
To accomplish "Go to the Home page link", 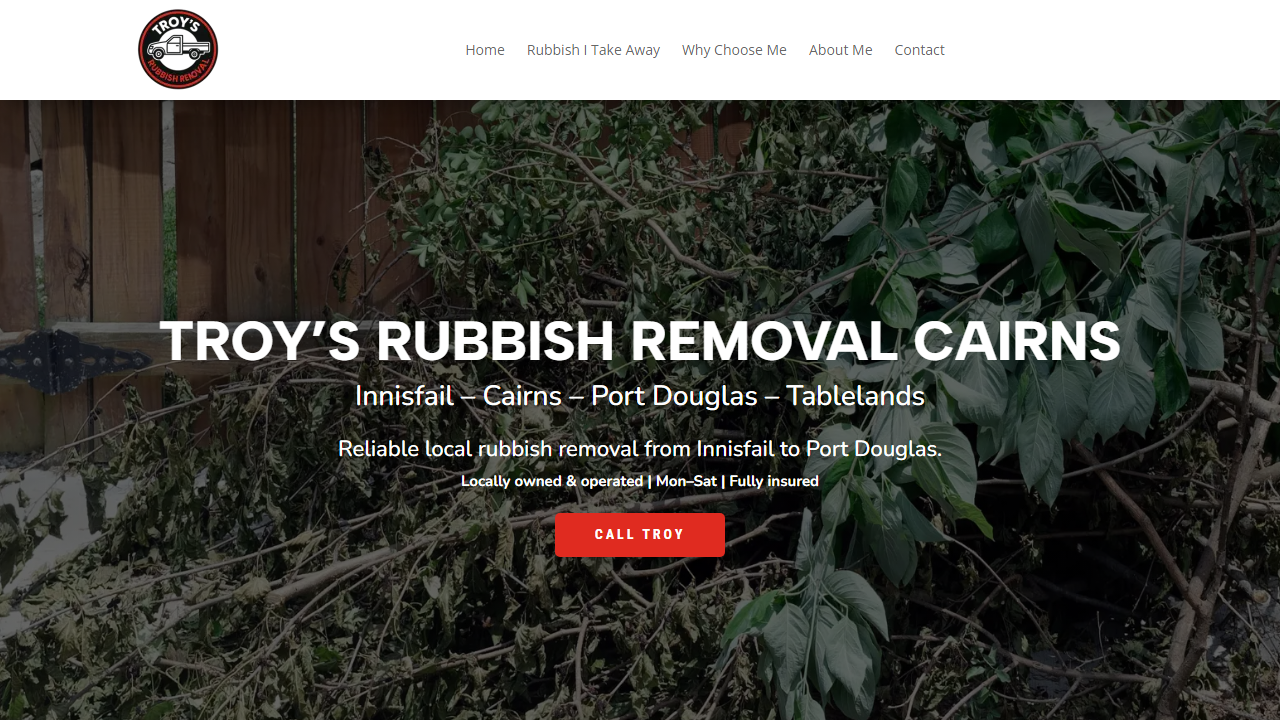I will pos(485,50).
